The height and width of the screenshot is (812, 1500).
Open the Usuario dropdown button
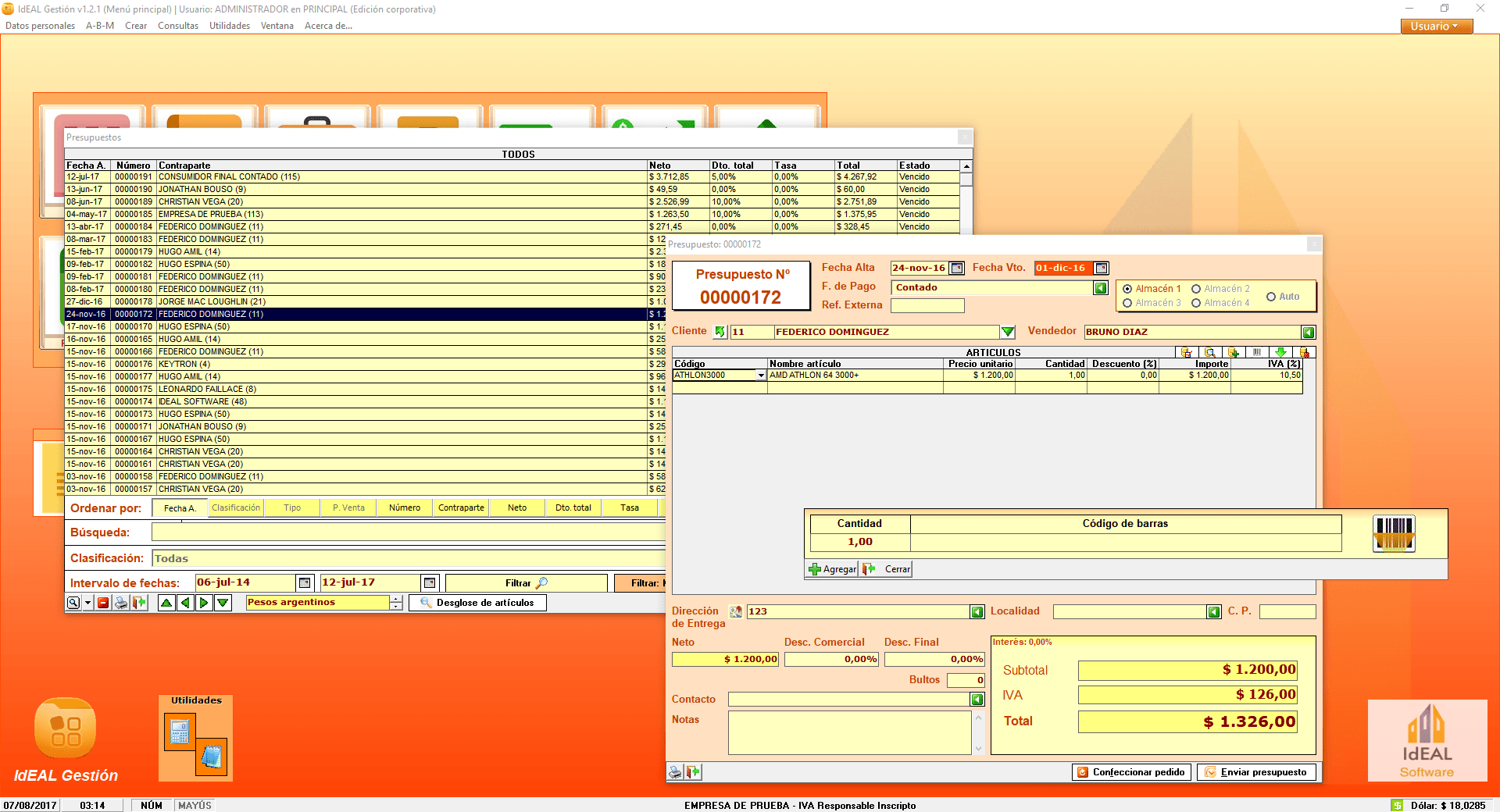[x=1436, y=26]
